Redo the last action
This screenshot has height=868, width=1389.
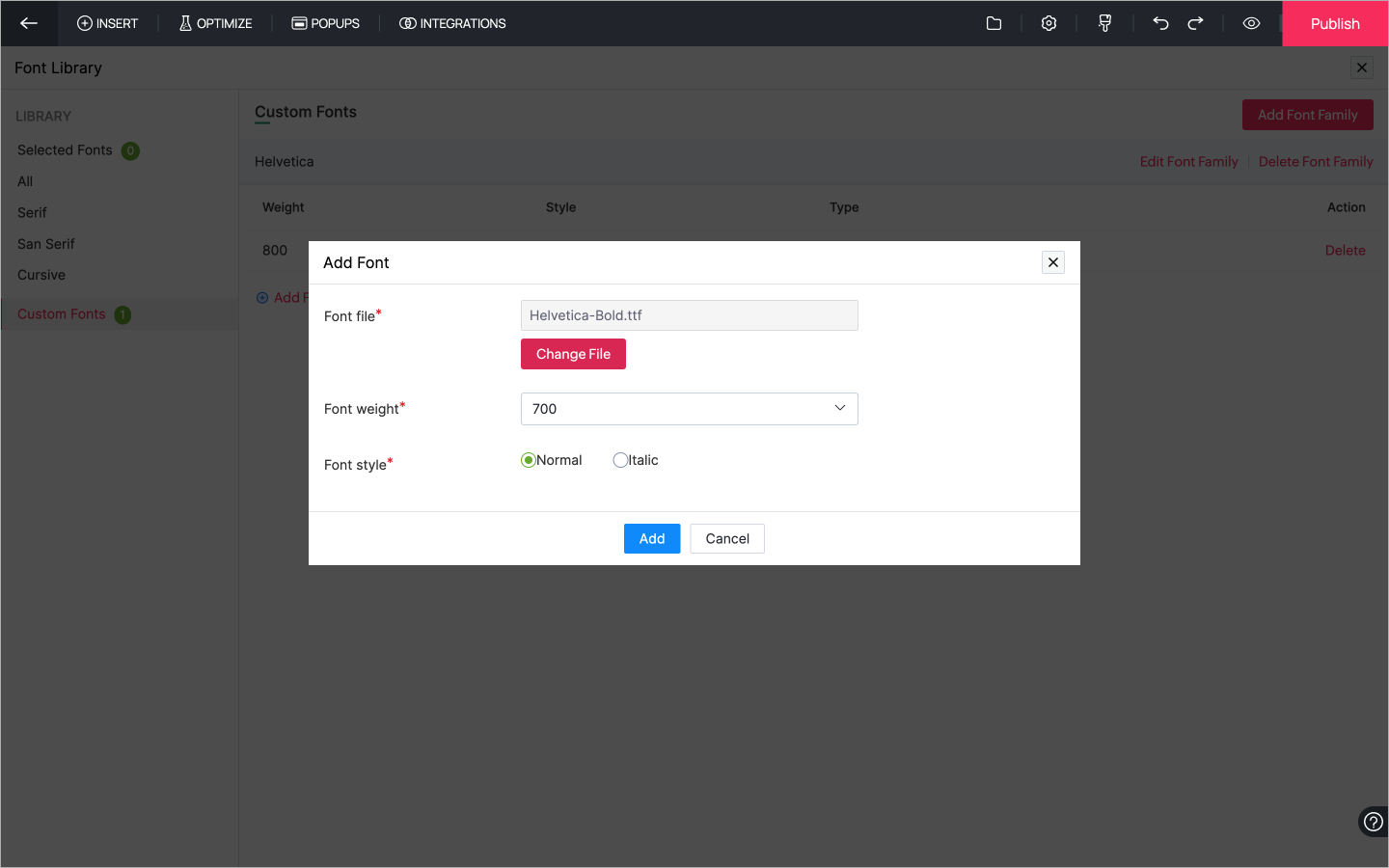tap(1195, 23)
